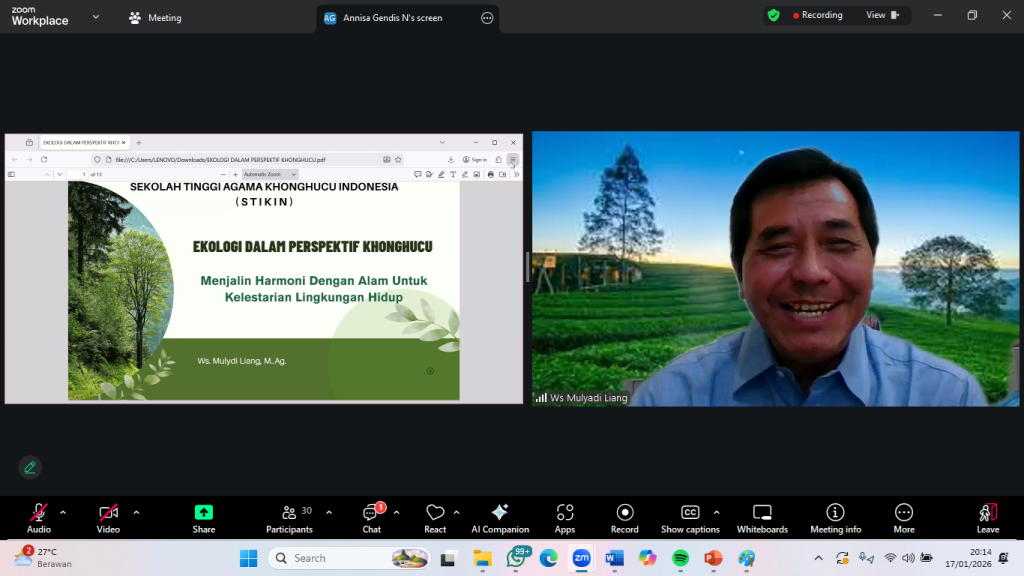Open Whiteboards
The width and height of the screenshot is (1024, 576).
(x=762, y=517)
